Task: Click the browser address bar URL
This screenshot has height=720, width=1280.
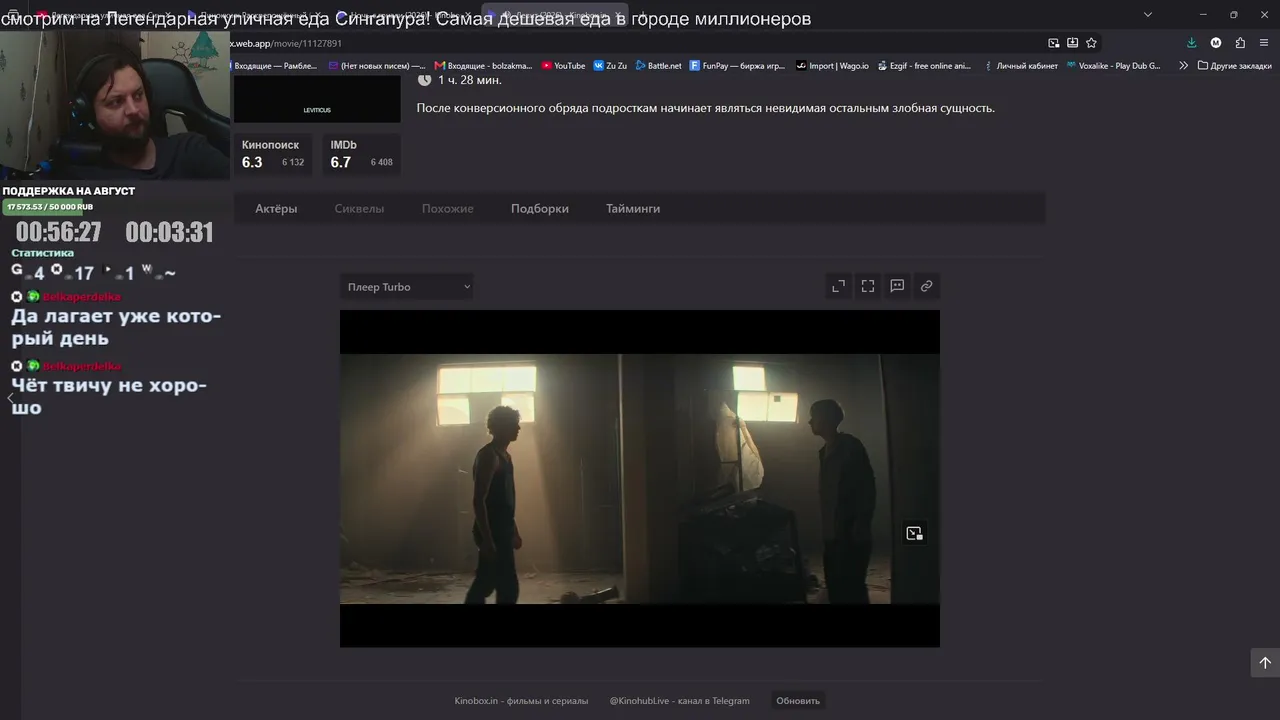Action: point(286,43)
